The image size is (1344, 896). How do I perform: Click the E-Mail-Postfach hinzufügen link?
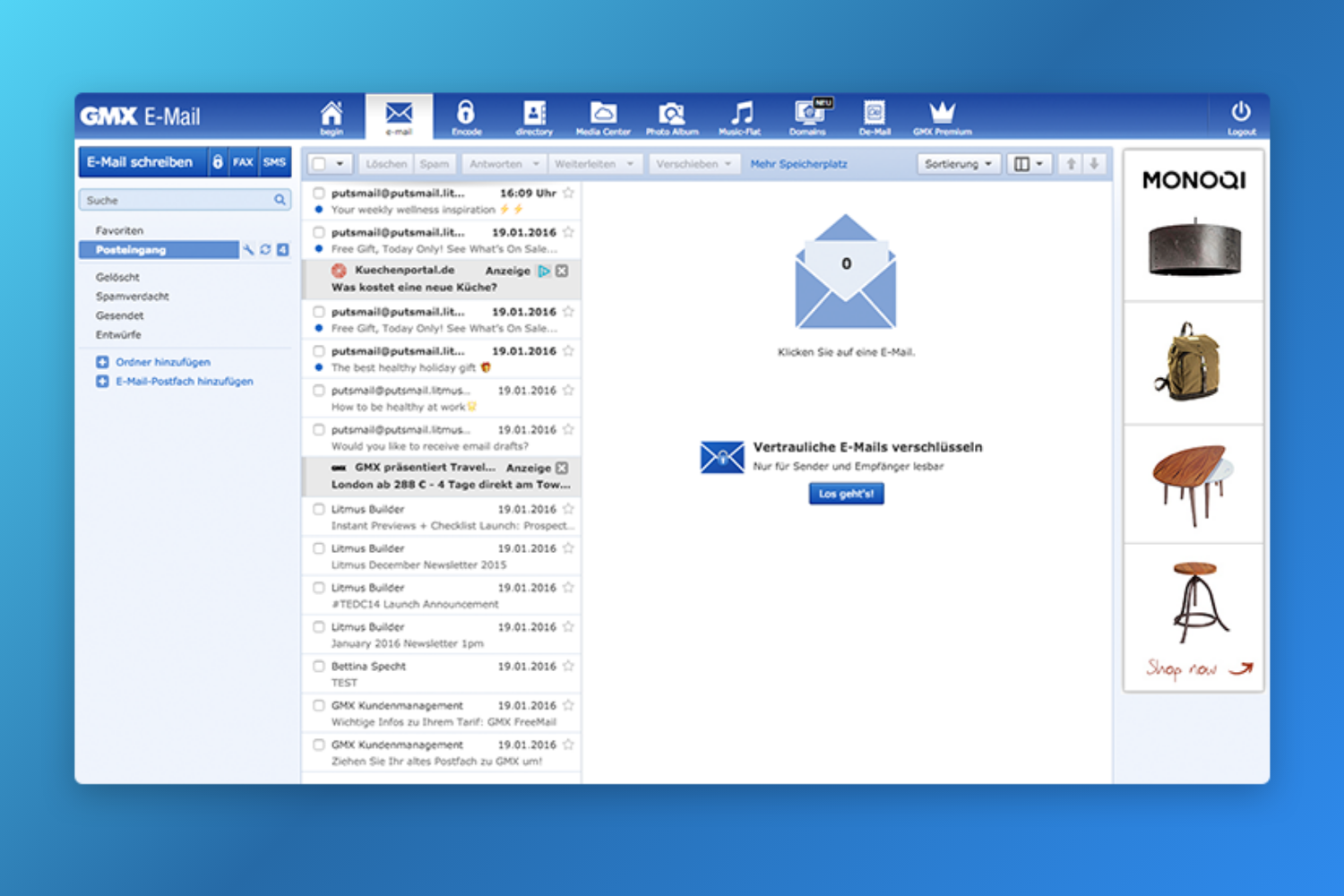[x=185, y=382]
